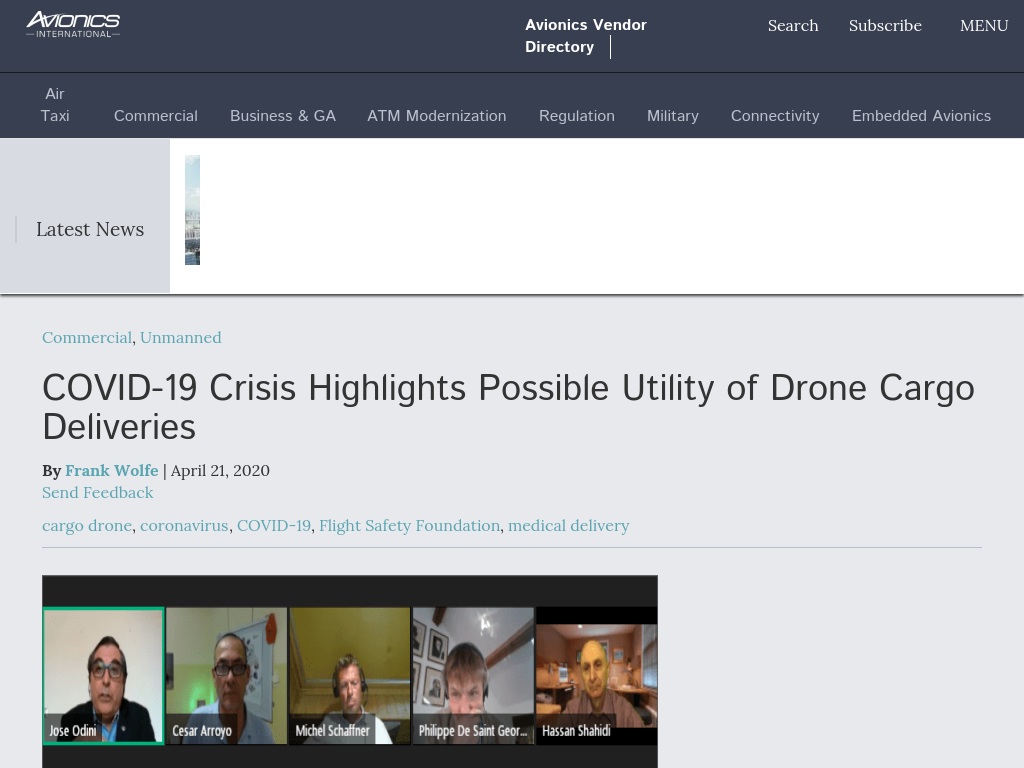This screenshot has height=768, width=1024.
Task: Click the Jose Odini video tile
Action: coord(103,676)
